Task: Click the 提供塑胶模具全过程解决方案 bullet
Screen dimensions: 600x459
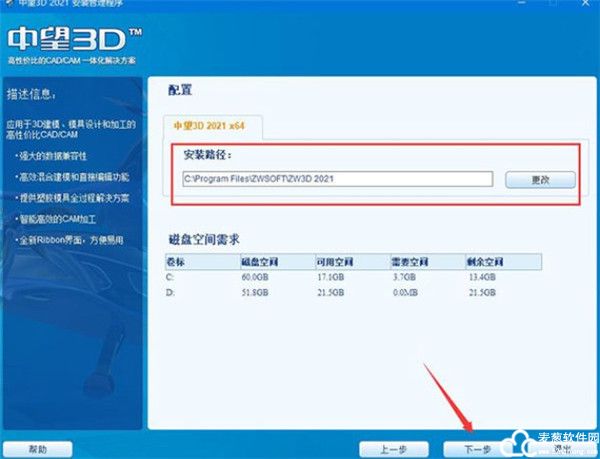Action: [72, 198]
